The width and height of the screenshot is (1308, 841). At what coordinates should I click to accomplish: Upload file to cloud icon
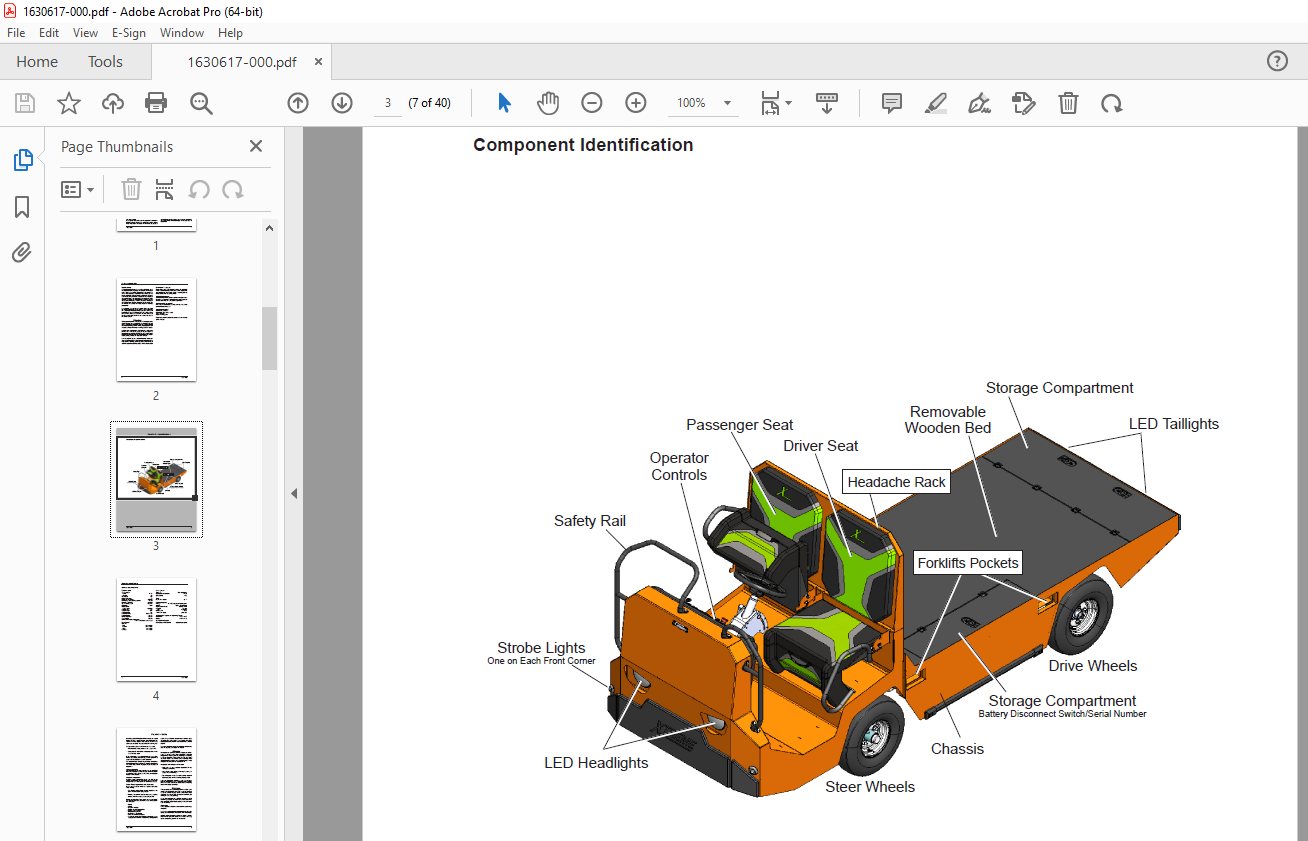pos(113,103)
